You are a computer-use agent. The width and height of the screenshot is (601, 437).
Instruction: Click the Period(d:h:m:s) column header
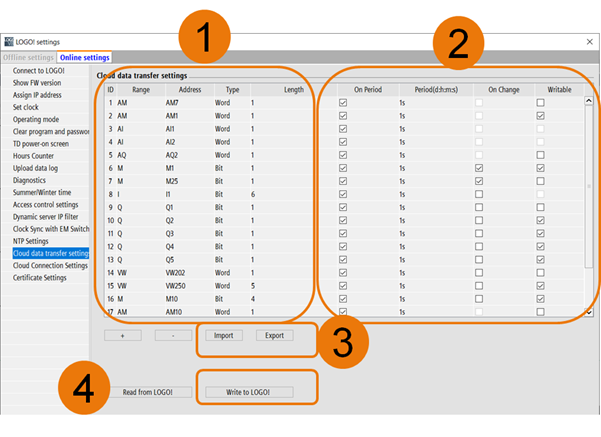[x=436, y=90]
